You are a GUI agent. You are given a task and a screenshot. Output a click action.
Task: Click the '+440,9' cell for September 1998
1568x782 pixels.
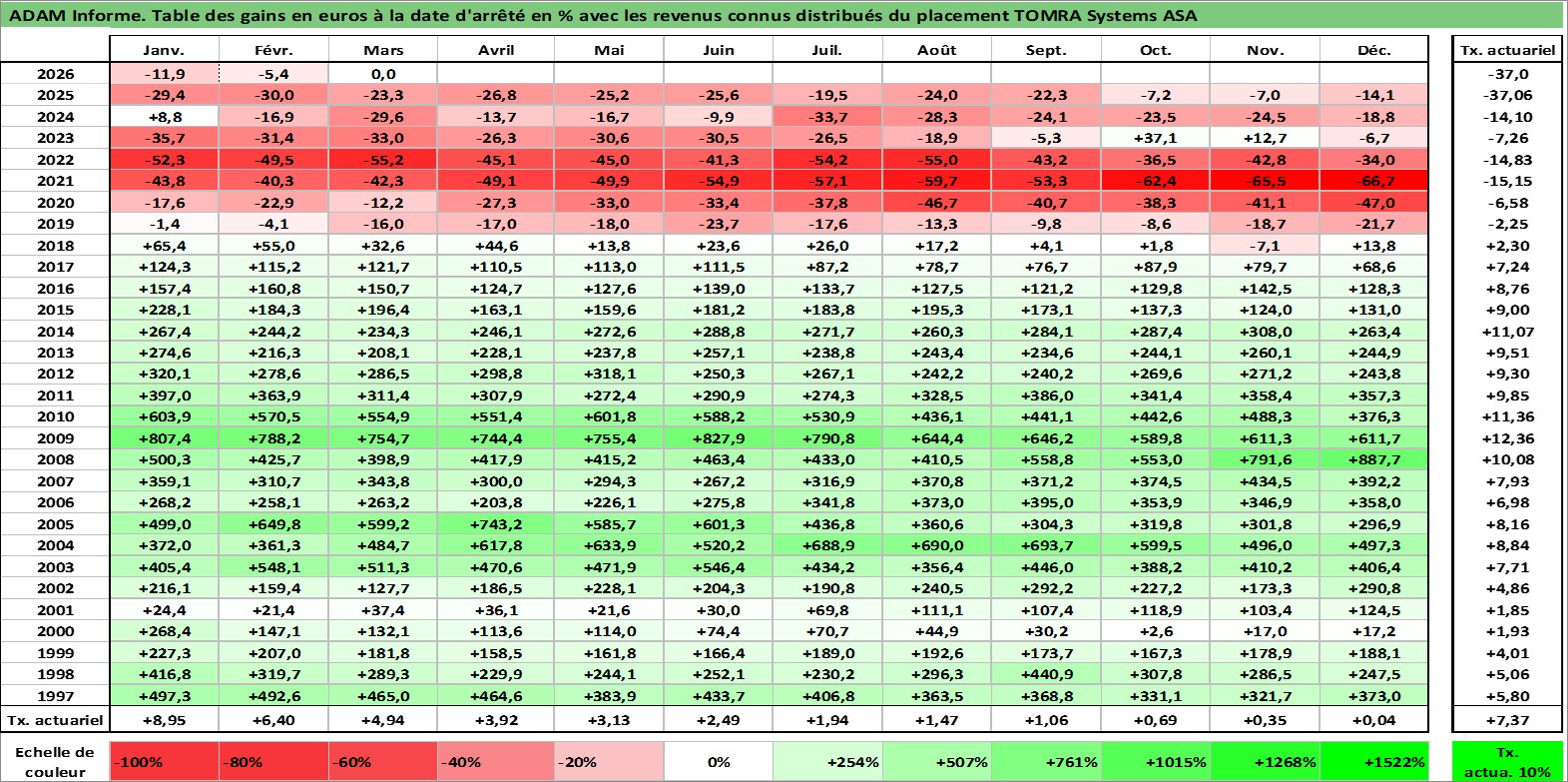(x=1046, y=674)
